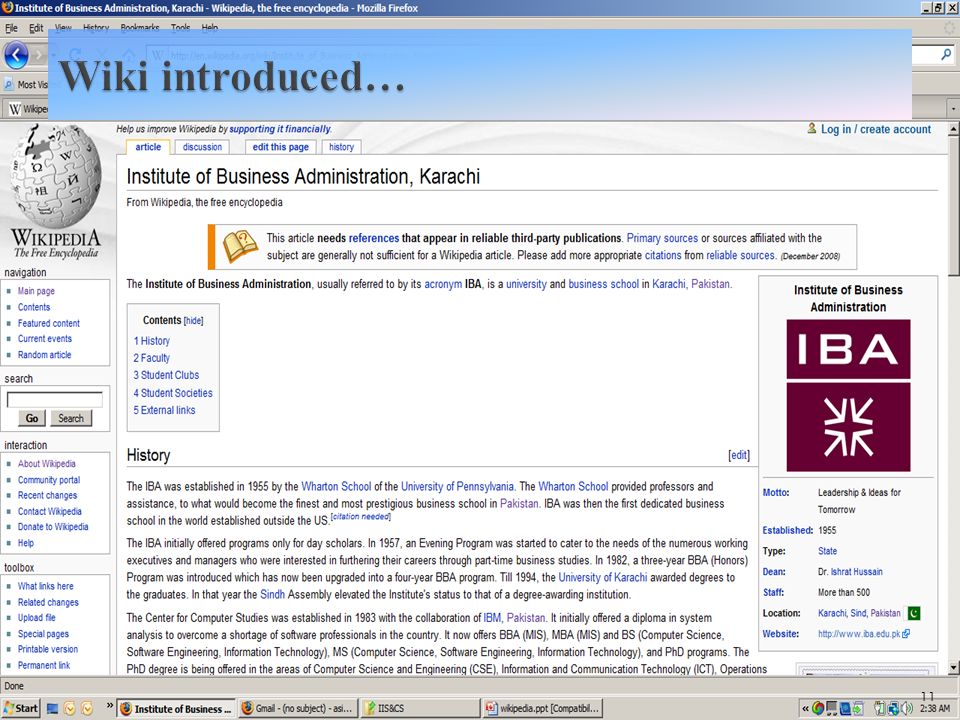This screenshot has height=720, width=960.
Task: Click the vertical scrollbar thumb
Action: pyautogui.click(x=953, y=206)
